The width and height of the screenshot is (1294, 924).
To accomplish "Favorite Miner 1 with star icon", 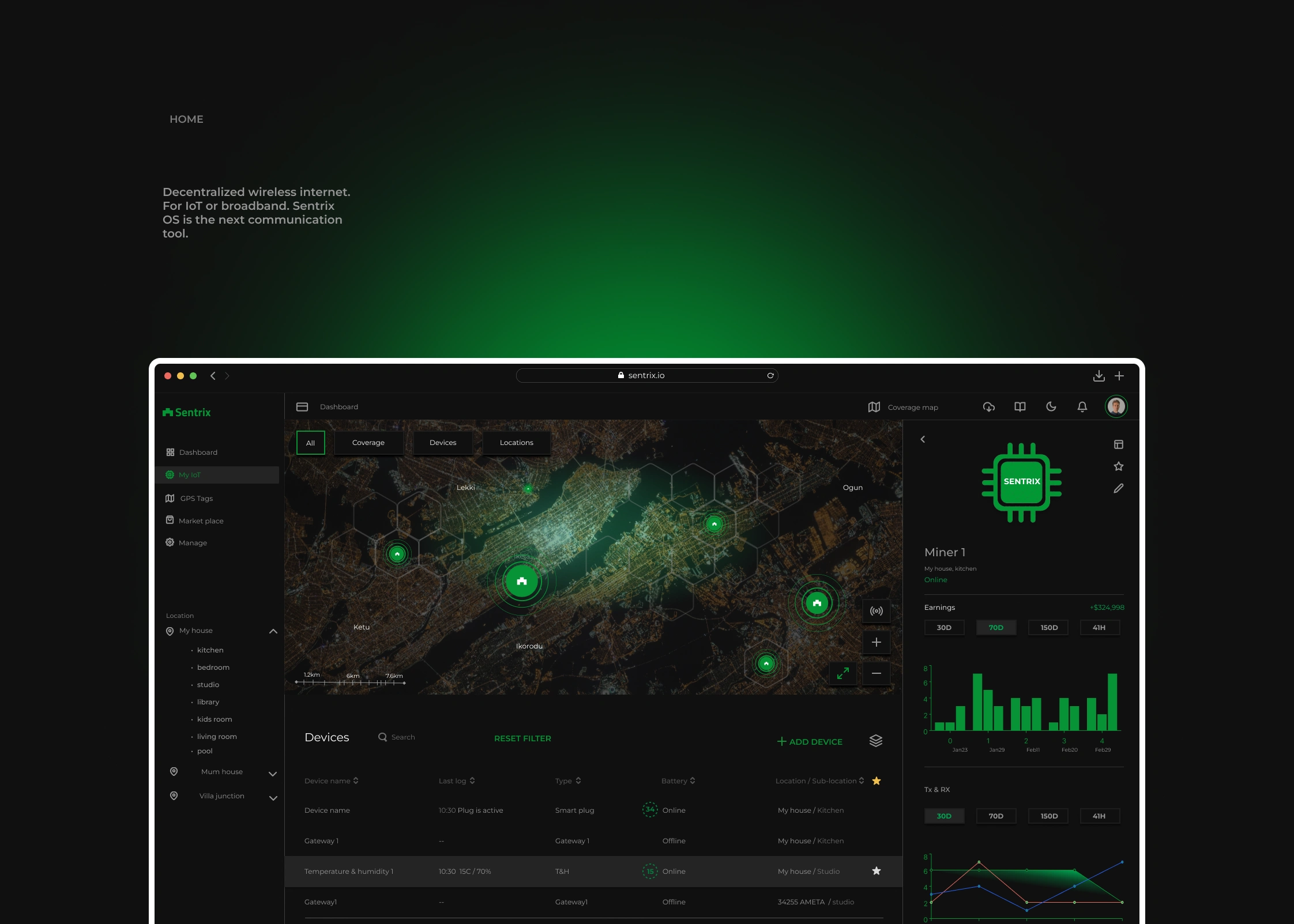I will coord(1118,466).
